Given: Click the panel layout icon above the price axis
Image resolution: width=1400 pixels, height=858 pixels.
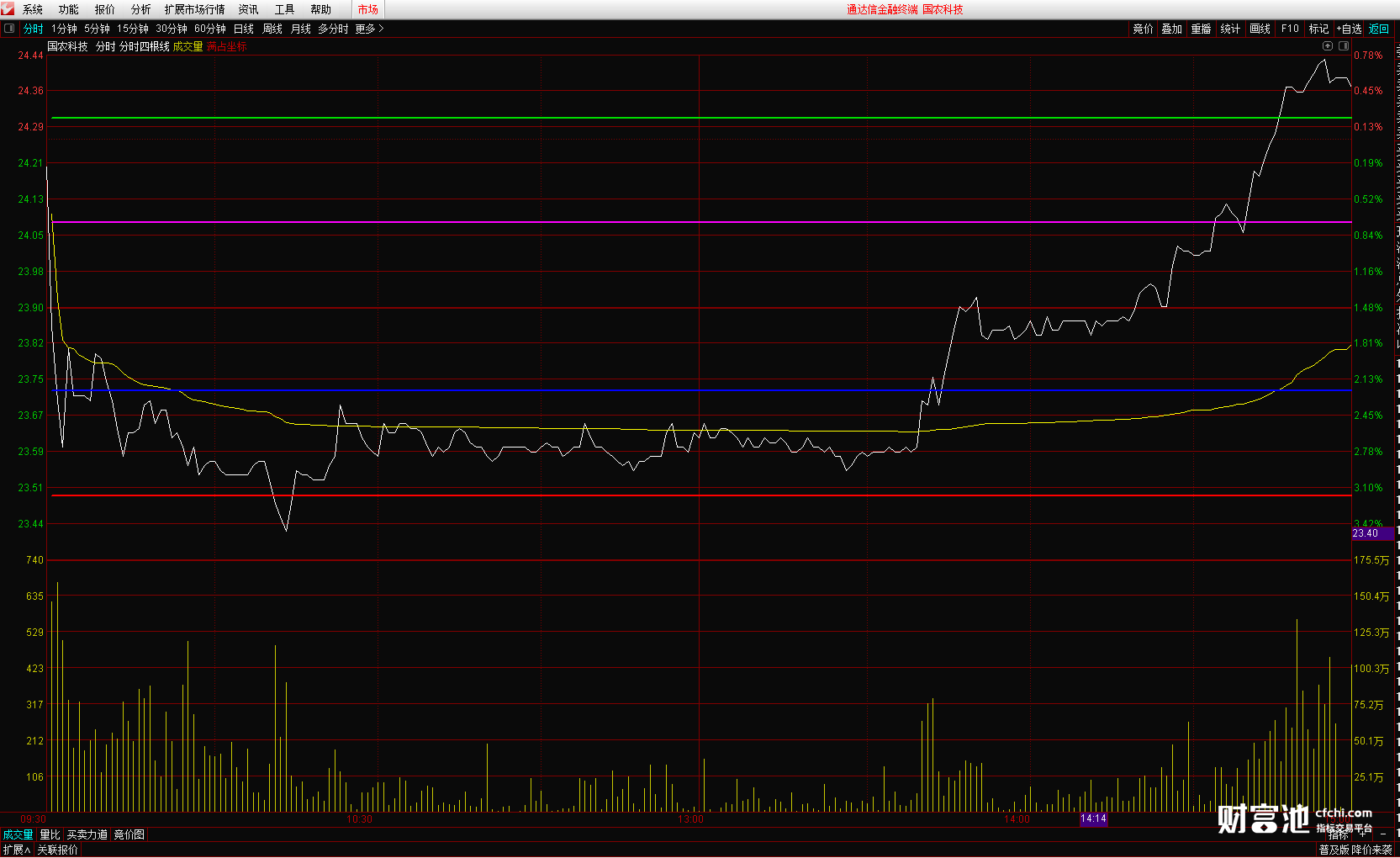Looking at the screenshot, I should click(1344, 46).
